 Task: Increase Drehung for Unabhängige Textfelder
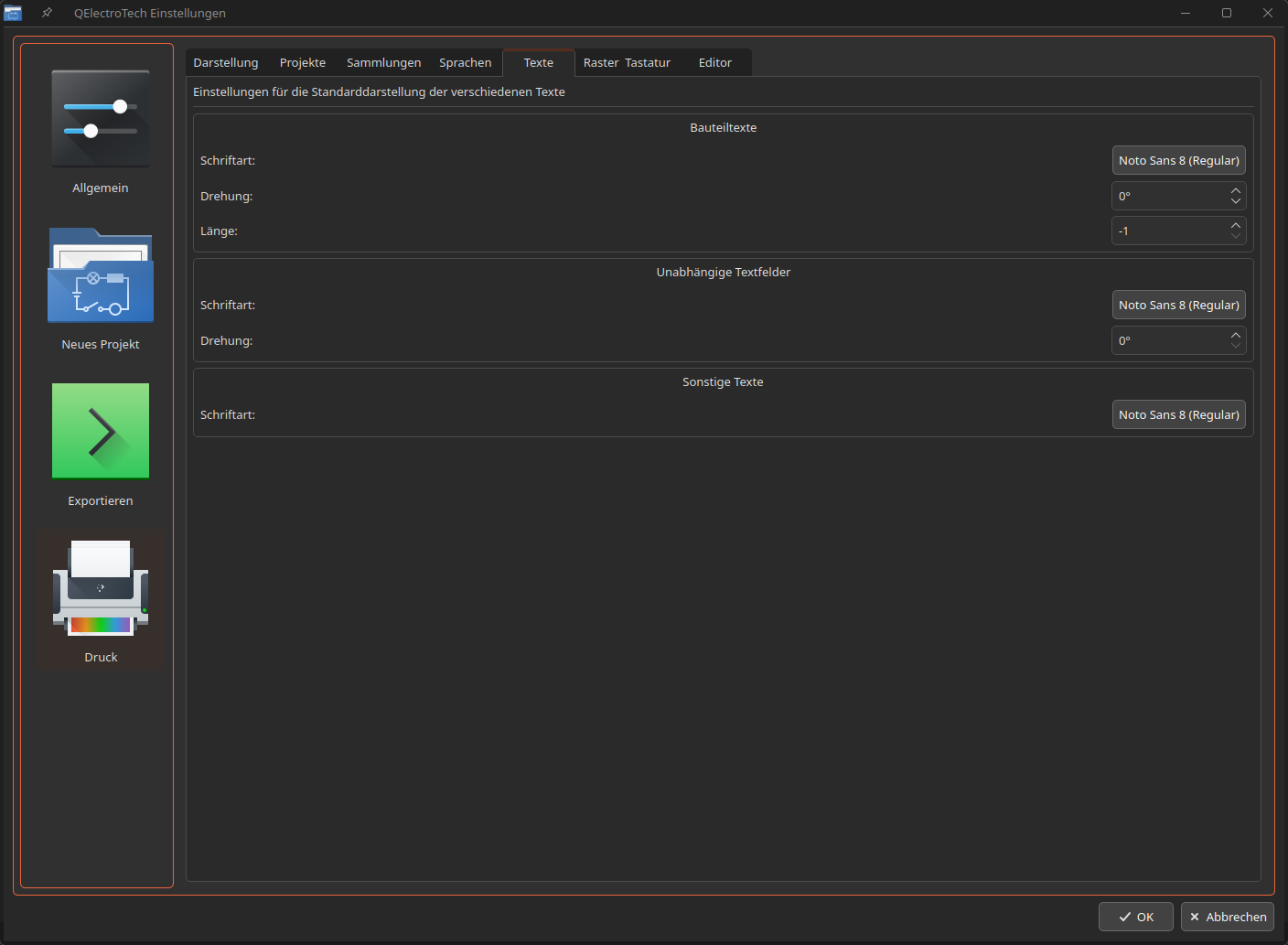click(1236, 335)
